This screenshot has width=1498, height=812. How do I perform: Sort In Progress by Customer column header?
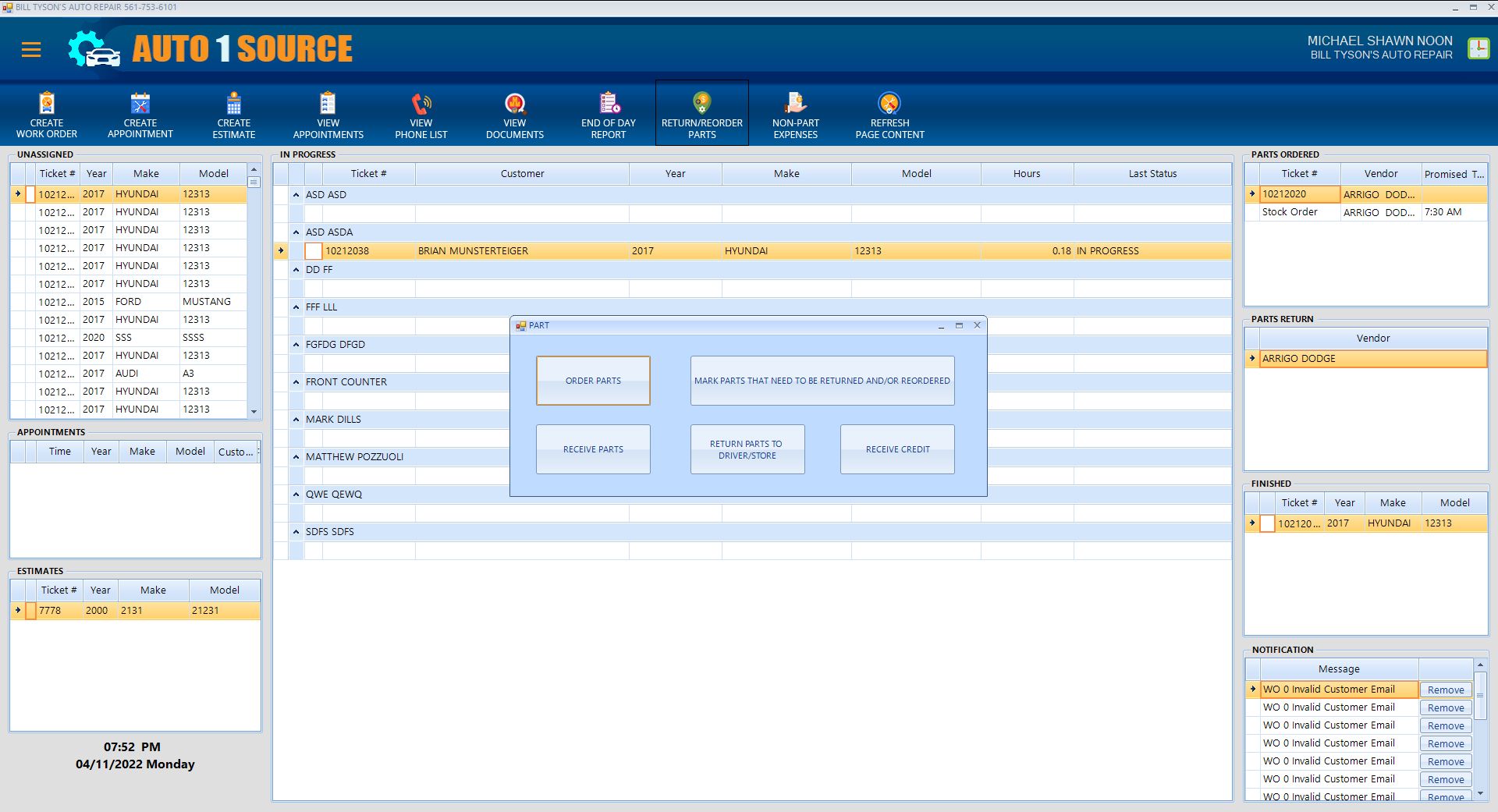pyautogui.click(x=522, y=174)
